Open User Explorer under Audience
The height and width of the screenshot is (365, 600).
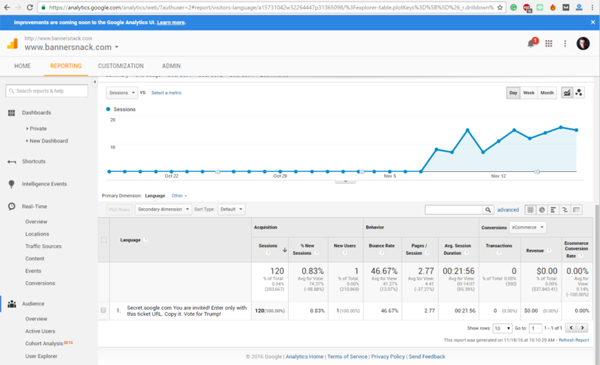pyautogui.click(x=41, y=356)
